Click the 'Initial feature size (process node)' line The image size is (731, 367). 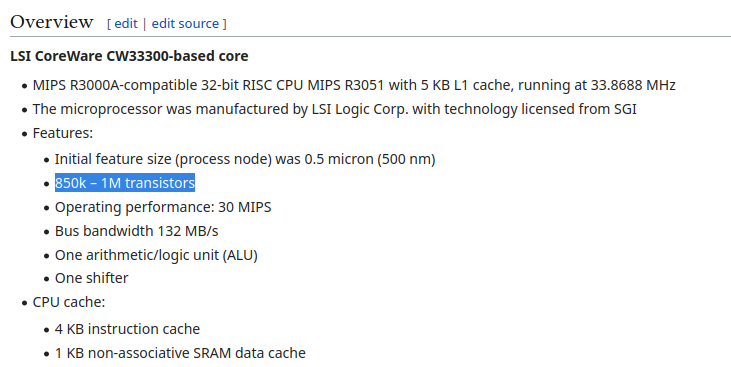245,159
